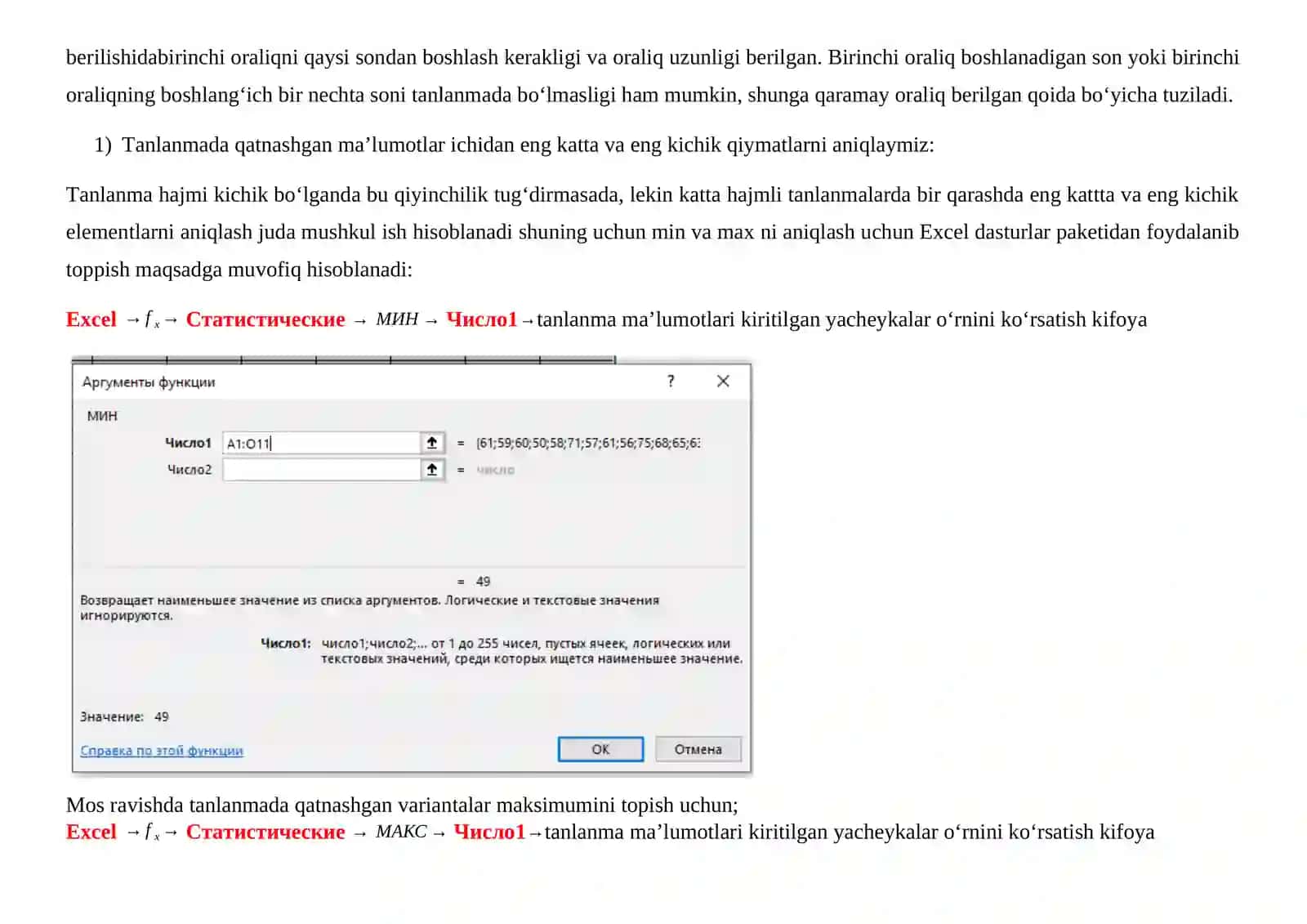This screenshot has width=1307, height=924.
Task: Open the Справка по этой функции link
Action: click(x=162, y=751)
